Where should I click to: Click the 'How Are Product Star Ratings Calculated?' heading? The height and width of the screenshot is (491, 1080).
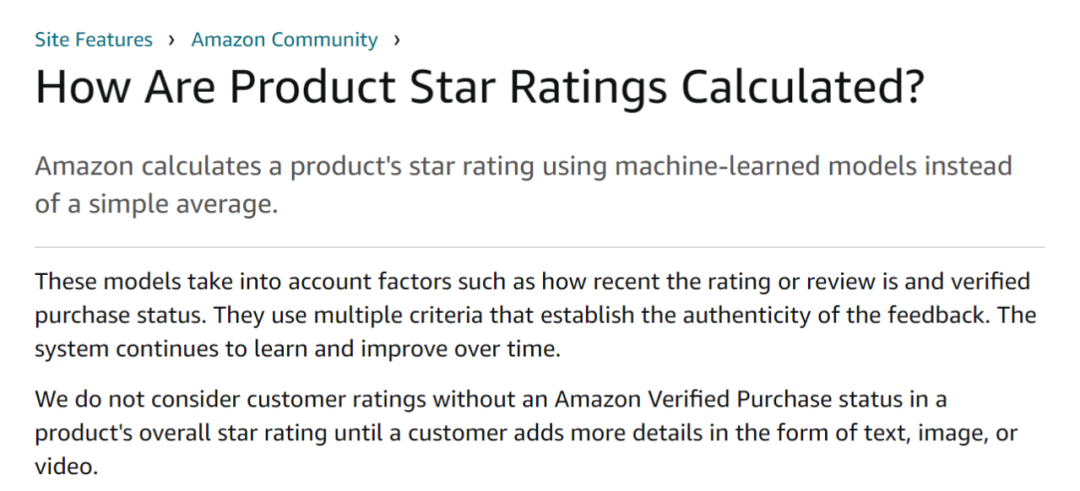[479, 87]
